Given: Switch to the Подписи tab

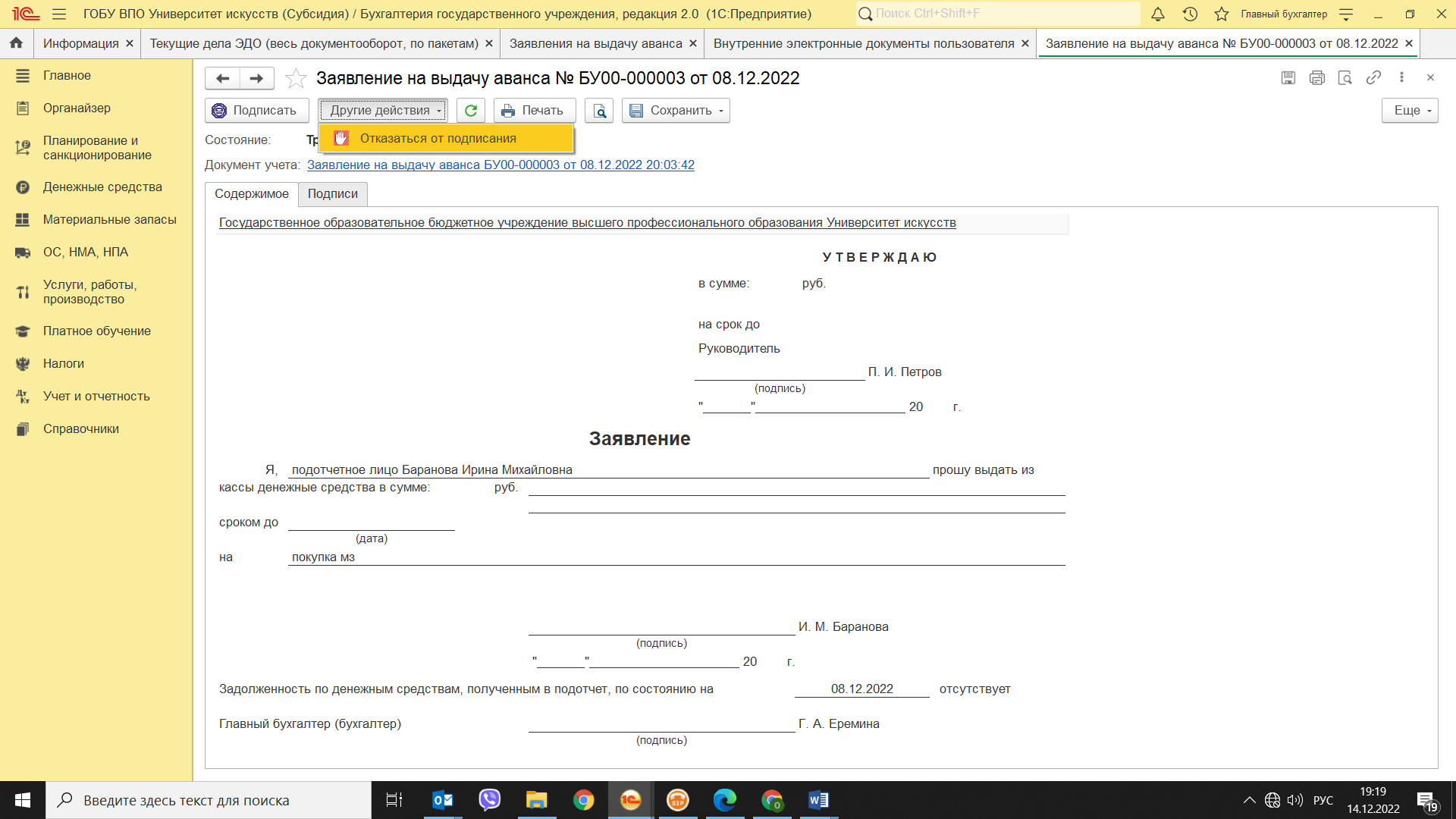Looking at the screenshot, I should tap(332, 194).
